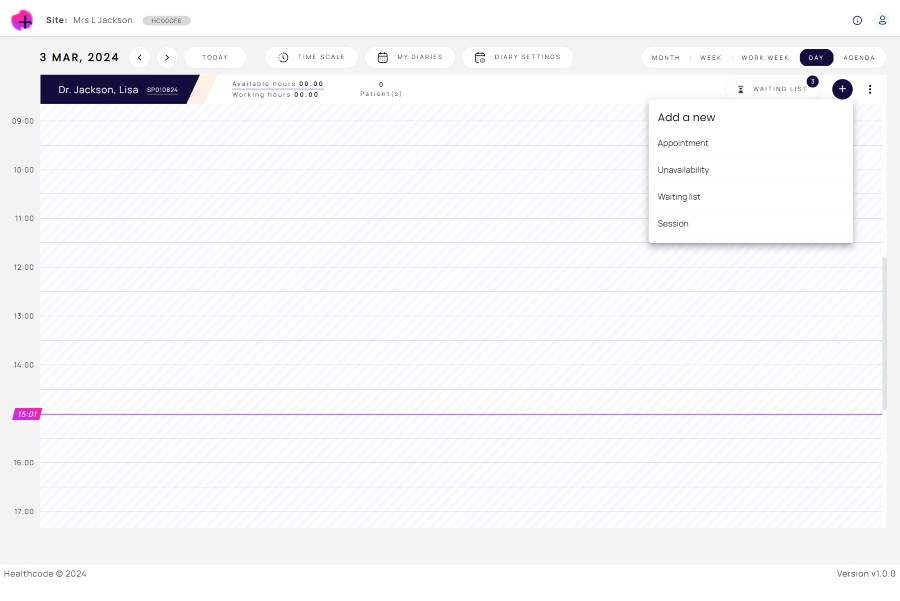Click the Today button
The height and width of the screenshot is (601, 900).
(214, 57)
